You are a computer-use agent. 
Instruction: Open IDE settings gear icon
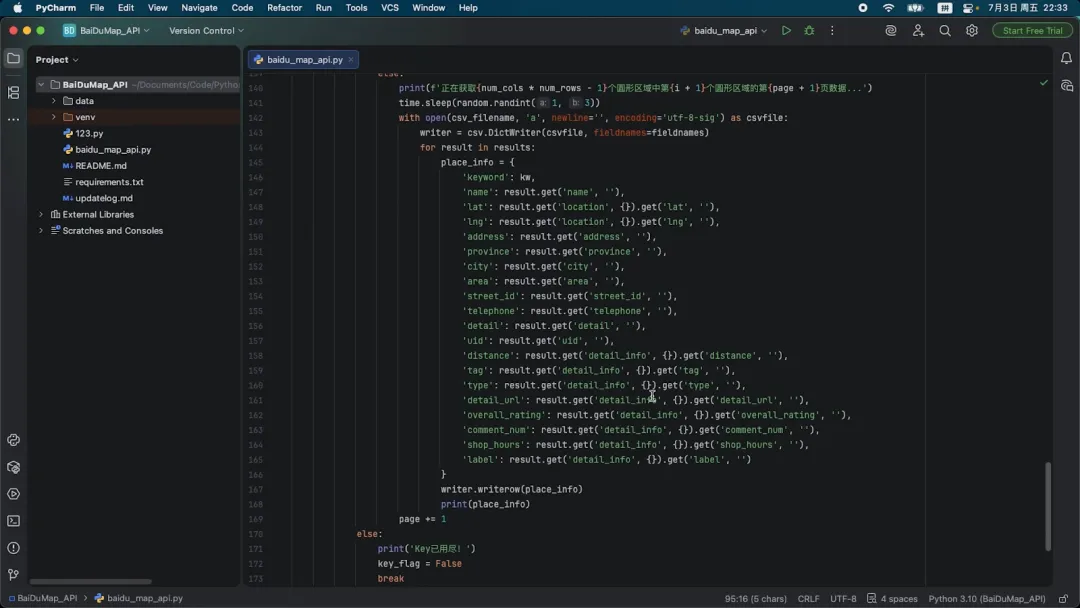(x=972, y=30)
